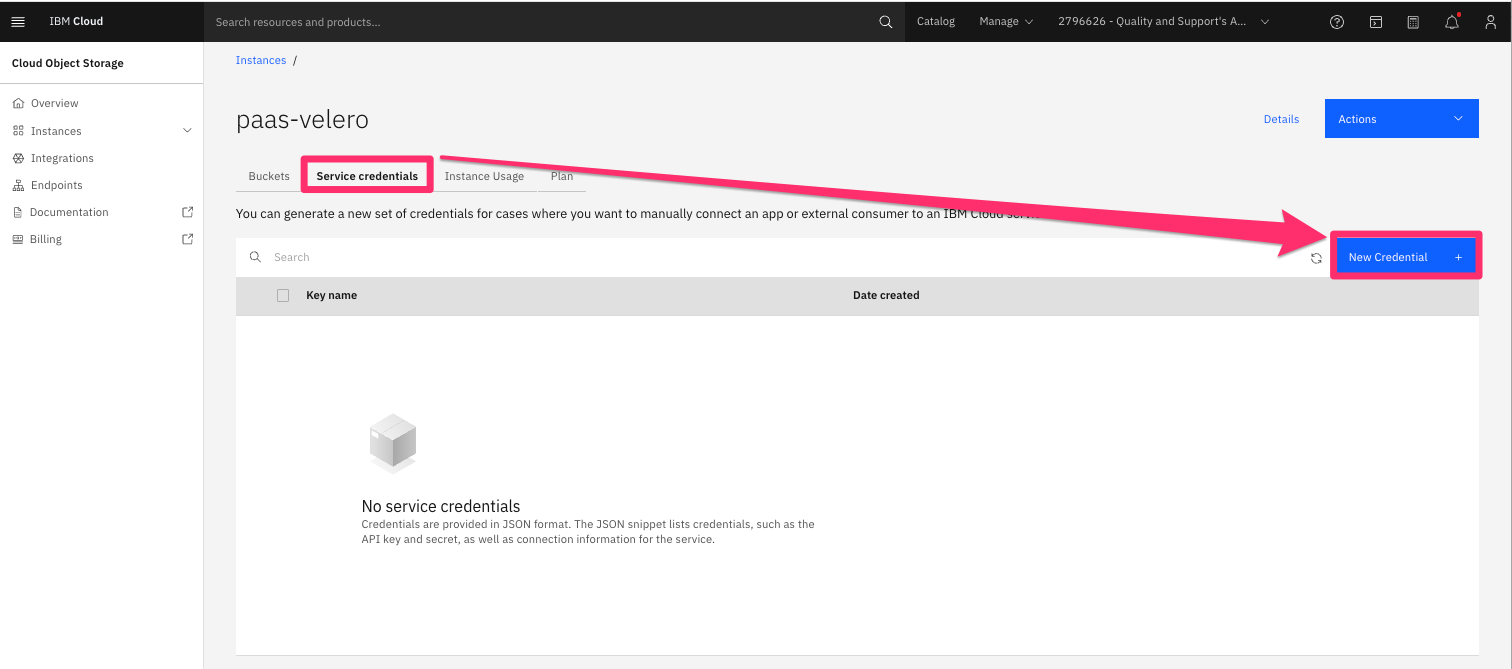
Task: Open the user profile avatar icon
Action: coord(1490,21)
